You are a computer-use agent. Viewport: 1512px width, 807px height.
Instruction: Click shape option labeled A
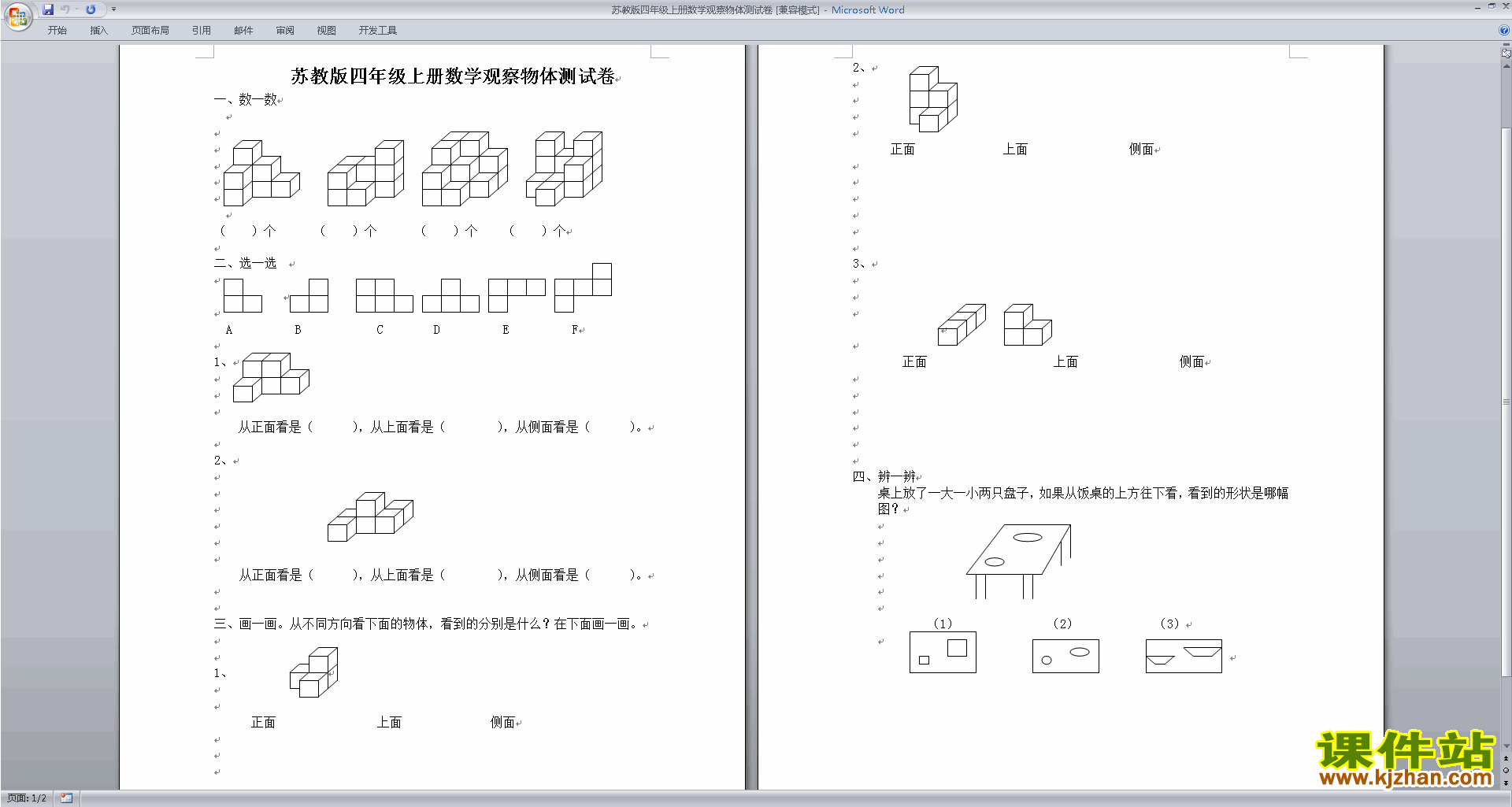243,295
